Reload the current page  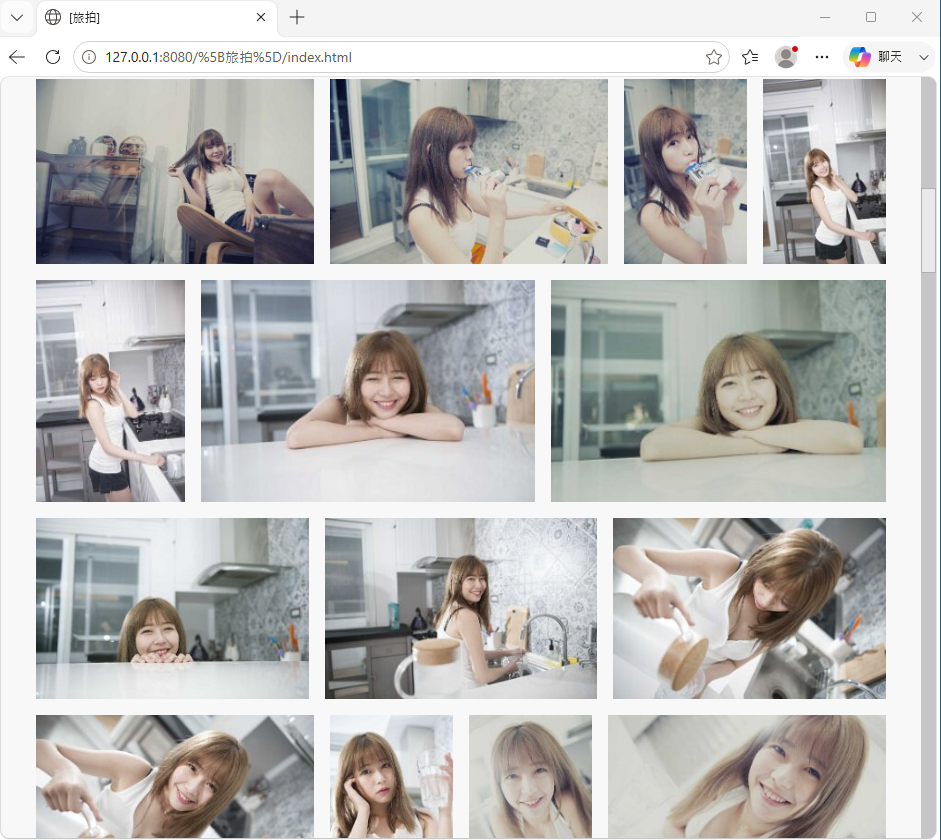tap(53, 57)
